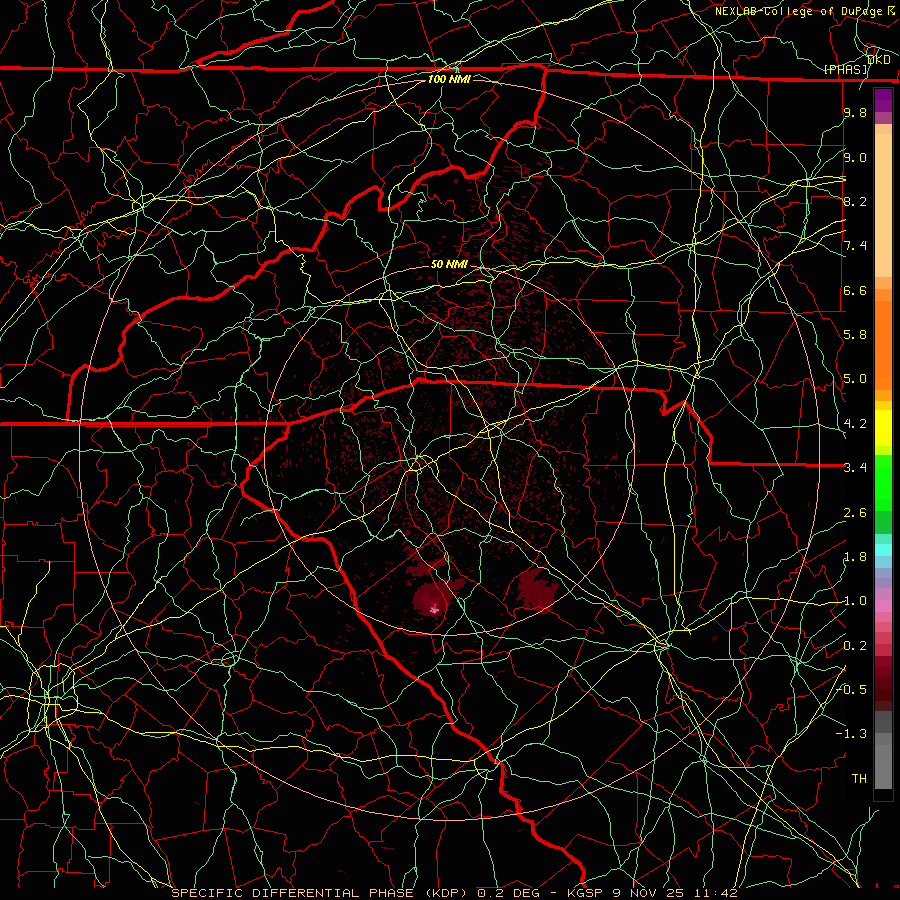Click the bright green segment of color bar
Image resolution: width=900 pixels, height=900 pixels.
(x=883, y=483)
